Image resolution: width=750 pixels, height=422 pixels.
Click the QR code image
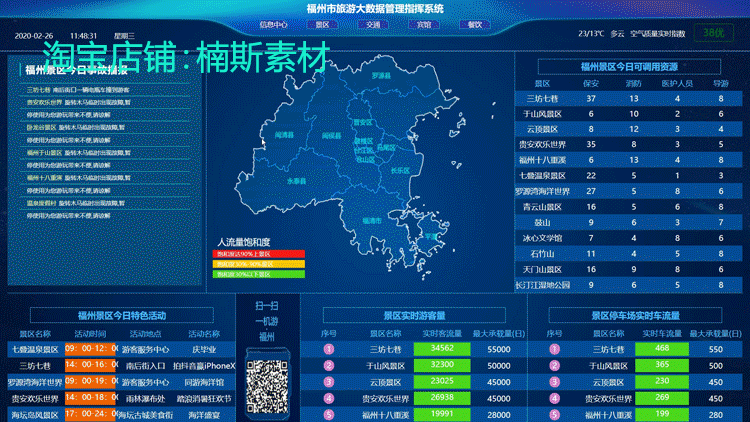(x=267, y=387)
